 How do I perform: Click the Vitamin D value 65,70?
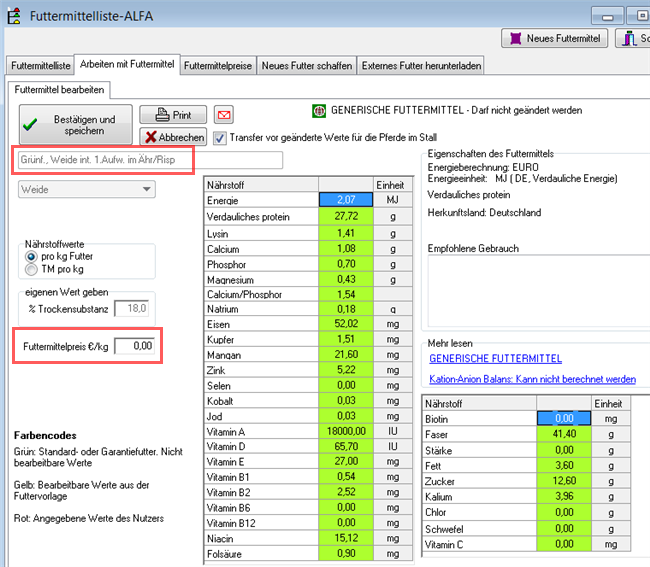(x=346, y=446)
